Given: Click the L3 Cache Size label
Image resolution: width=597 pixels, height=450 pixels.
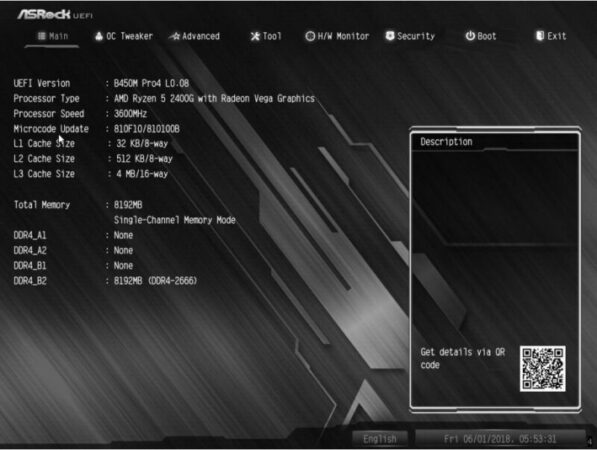Looking at the screenshot, I should coord(44,174).
